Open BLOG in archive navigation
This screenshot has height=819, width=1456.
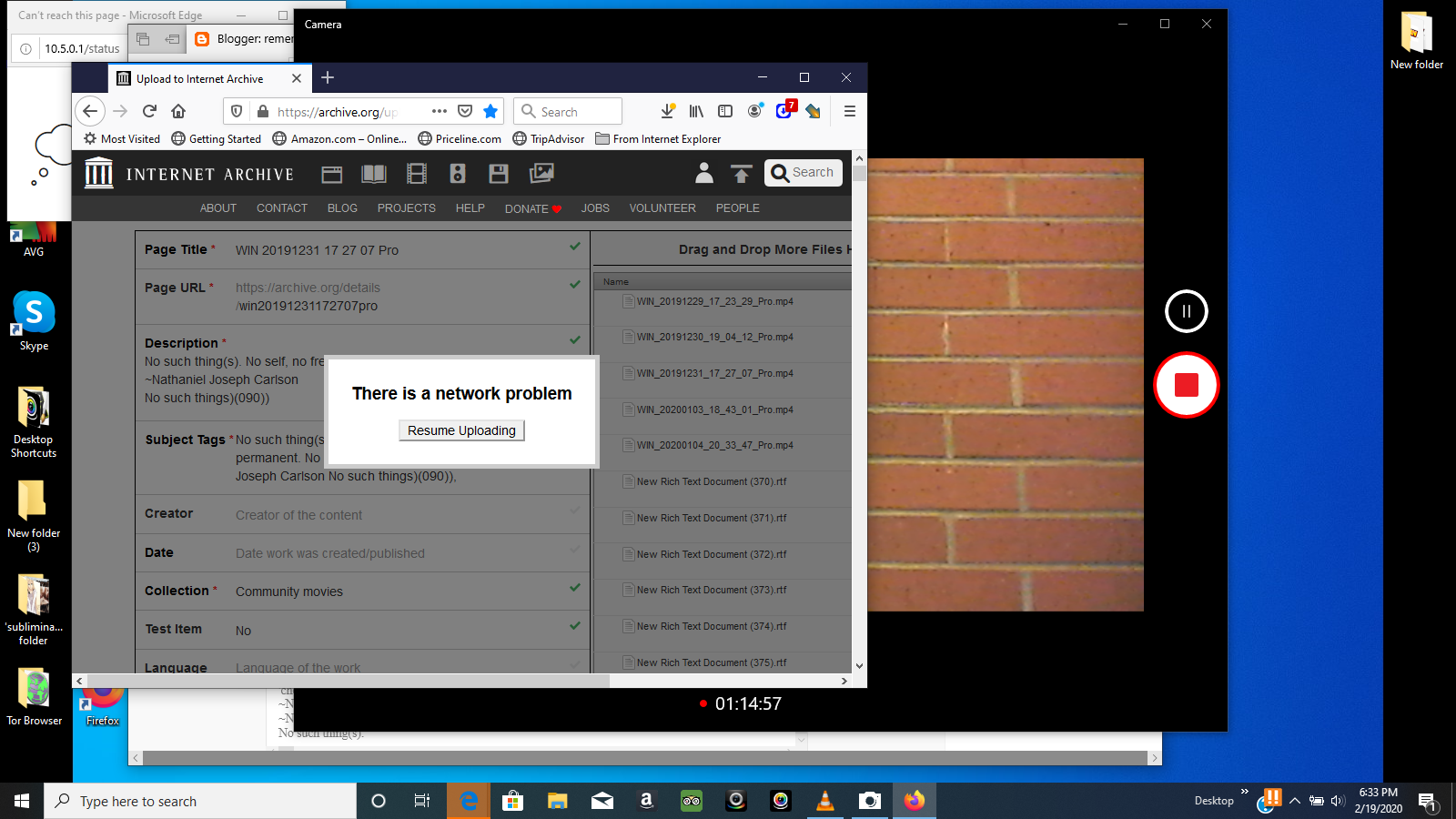(x=342, y=208)
